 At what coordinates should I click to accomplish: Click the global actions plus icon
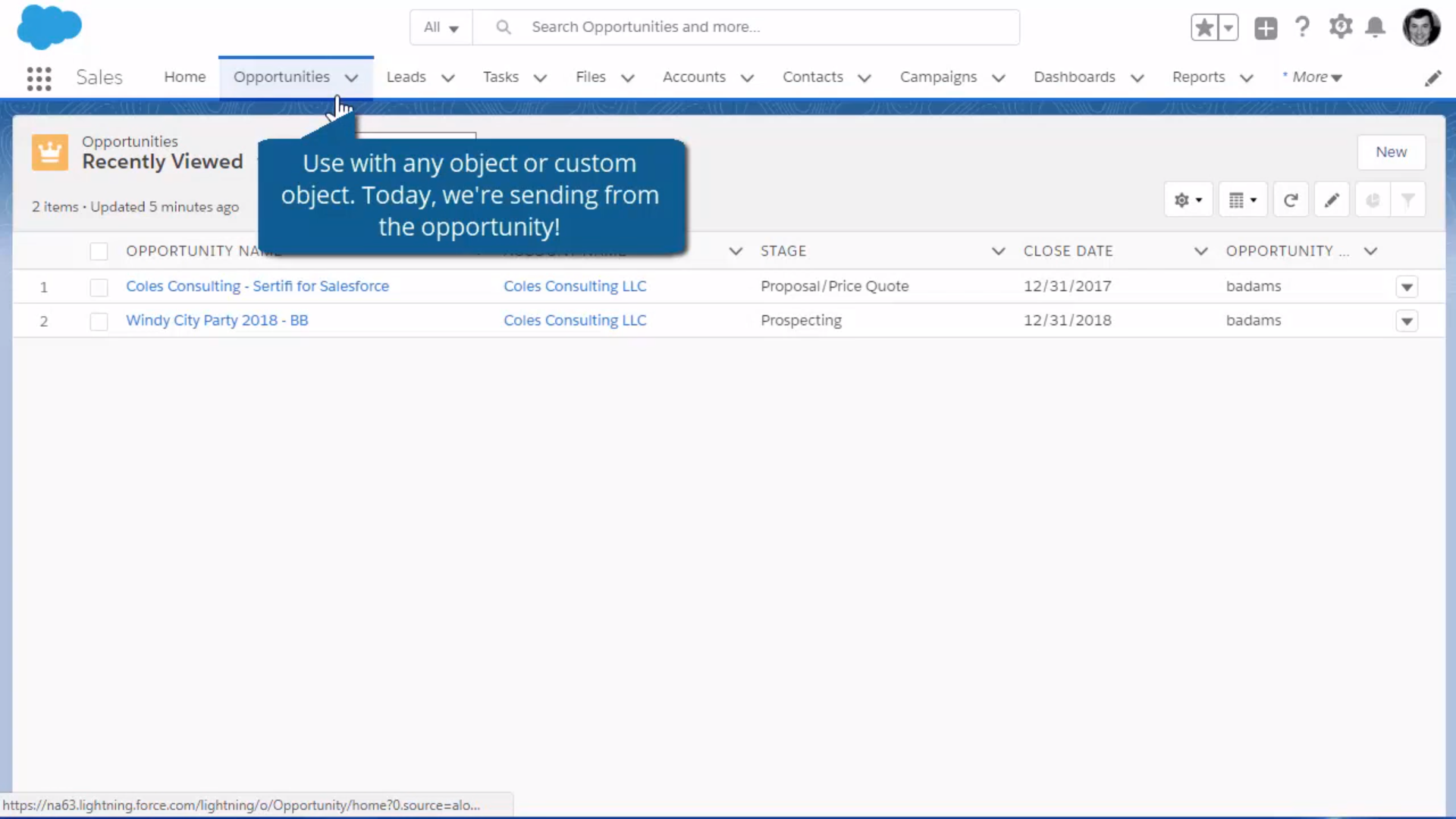[1266, 27]
